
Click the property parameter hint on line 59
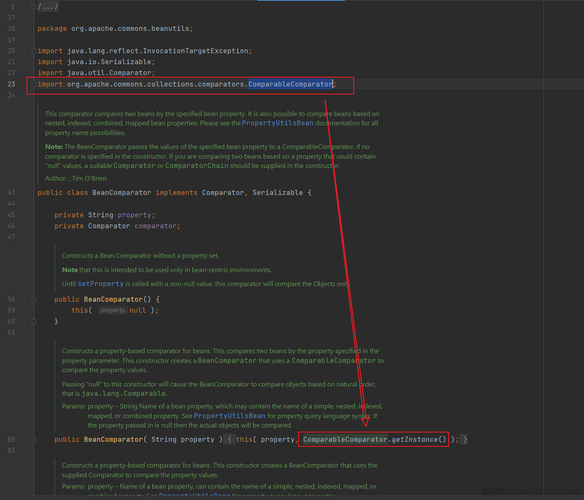click(x=113, y=310)
